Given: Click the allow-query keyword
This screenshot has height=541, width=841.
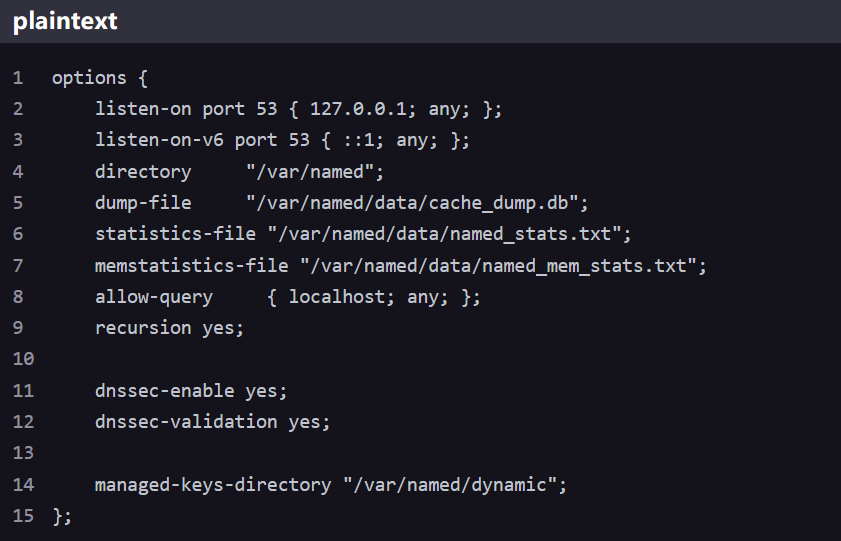Looking at the screenshot, I should 154,296.
